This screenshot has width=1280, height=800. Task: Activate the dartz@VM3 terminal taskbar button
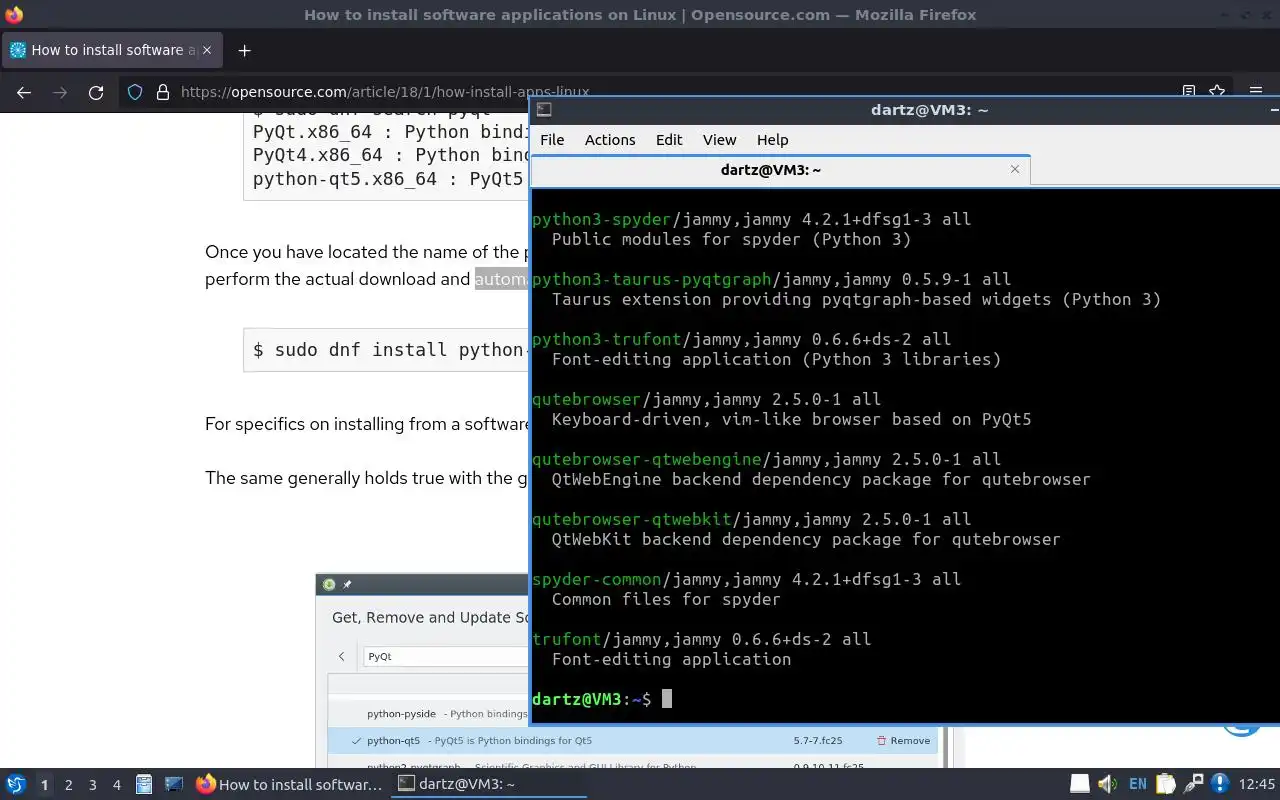coord(488,785)
